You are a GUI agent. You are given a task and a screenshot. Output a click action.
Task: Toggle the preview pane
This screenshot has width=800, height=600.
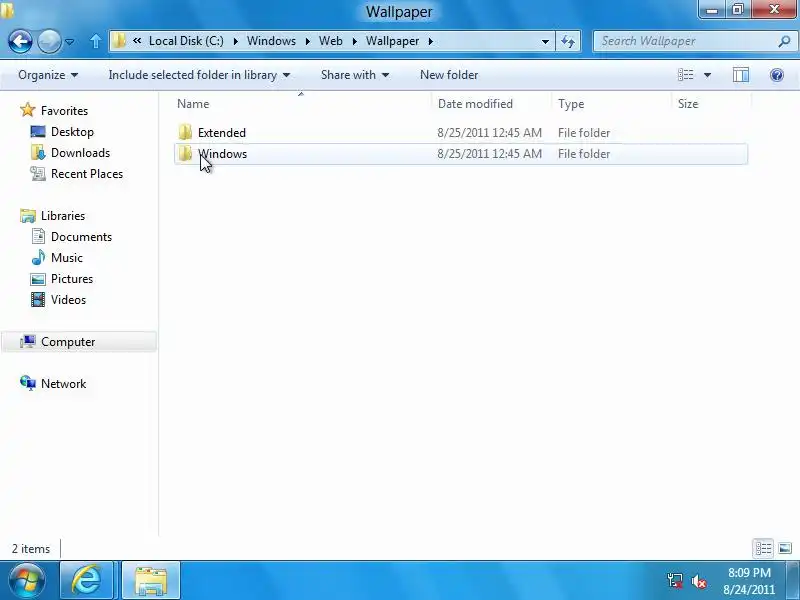tap(741, 75)
